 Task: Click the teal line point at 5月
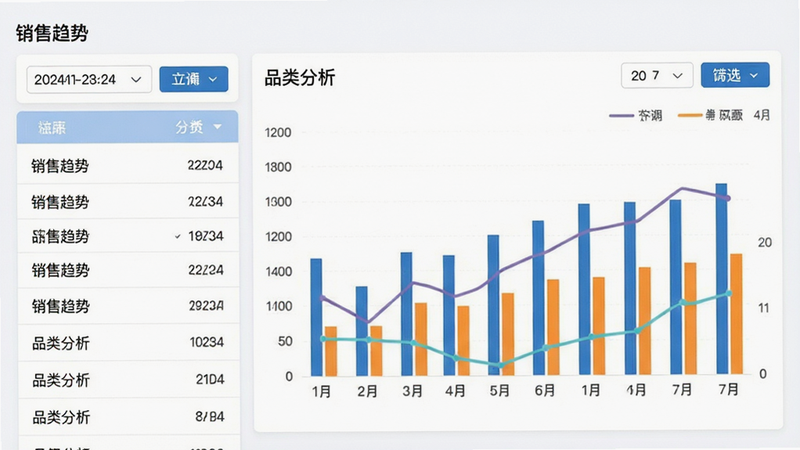point(501,365)
